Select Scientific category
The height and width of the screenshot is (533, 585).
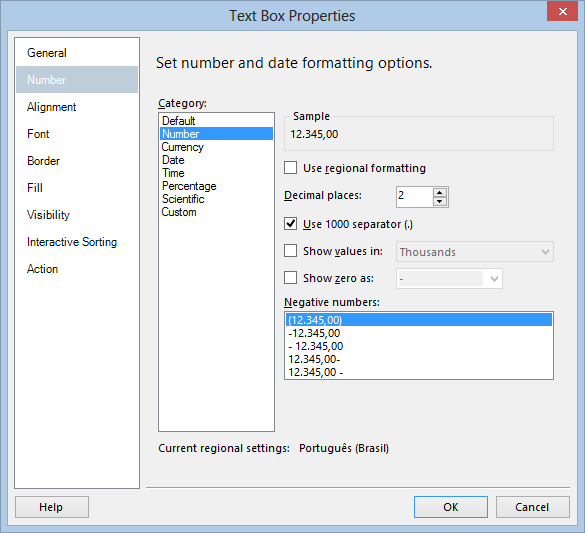(216, 199)
